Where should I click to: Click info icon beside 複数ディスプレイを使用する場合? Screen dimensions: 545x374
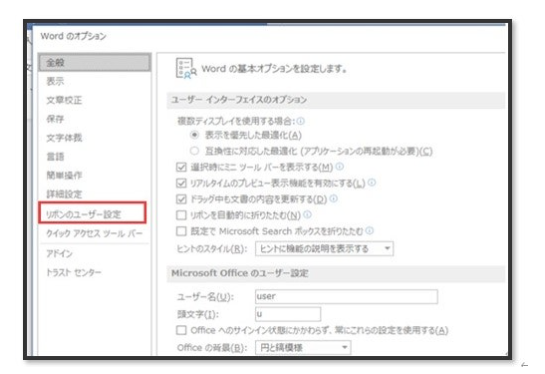click(x=301, y=121)
